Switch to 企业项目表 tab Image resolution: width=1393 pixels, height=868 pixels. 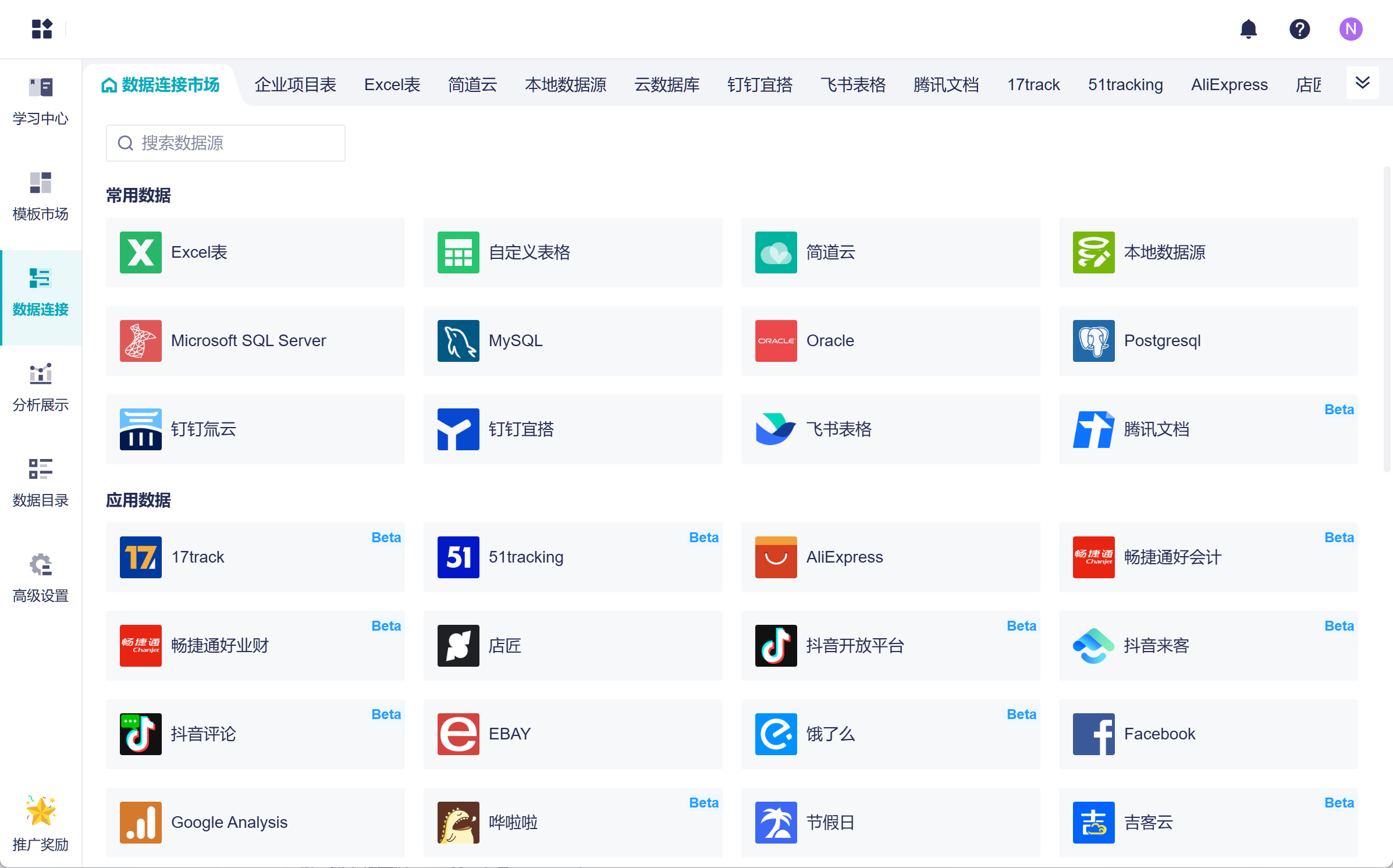coord(296,85)
